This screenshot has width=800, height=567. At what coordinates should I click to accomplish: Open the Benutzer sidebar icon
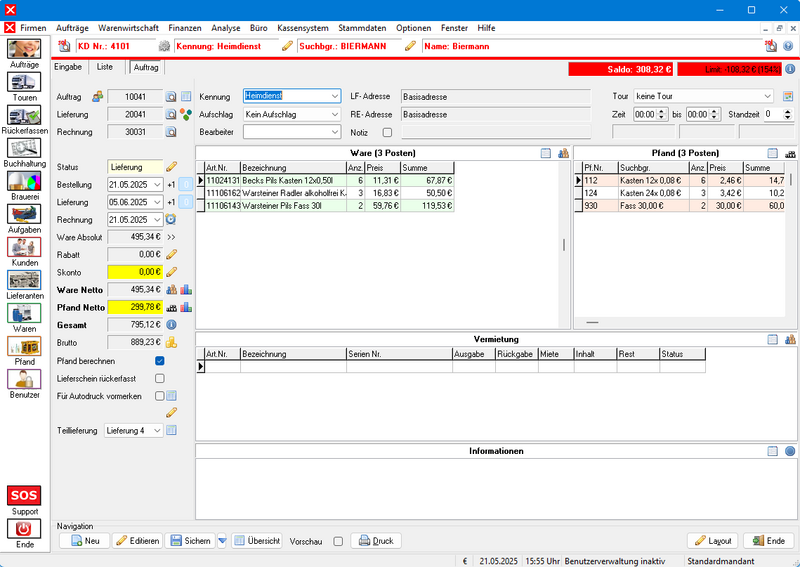pyautogui.click(x=24, y=380)
